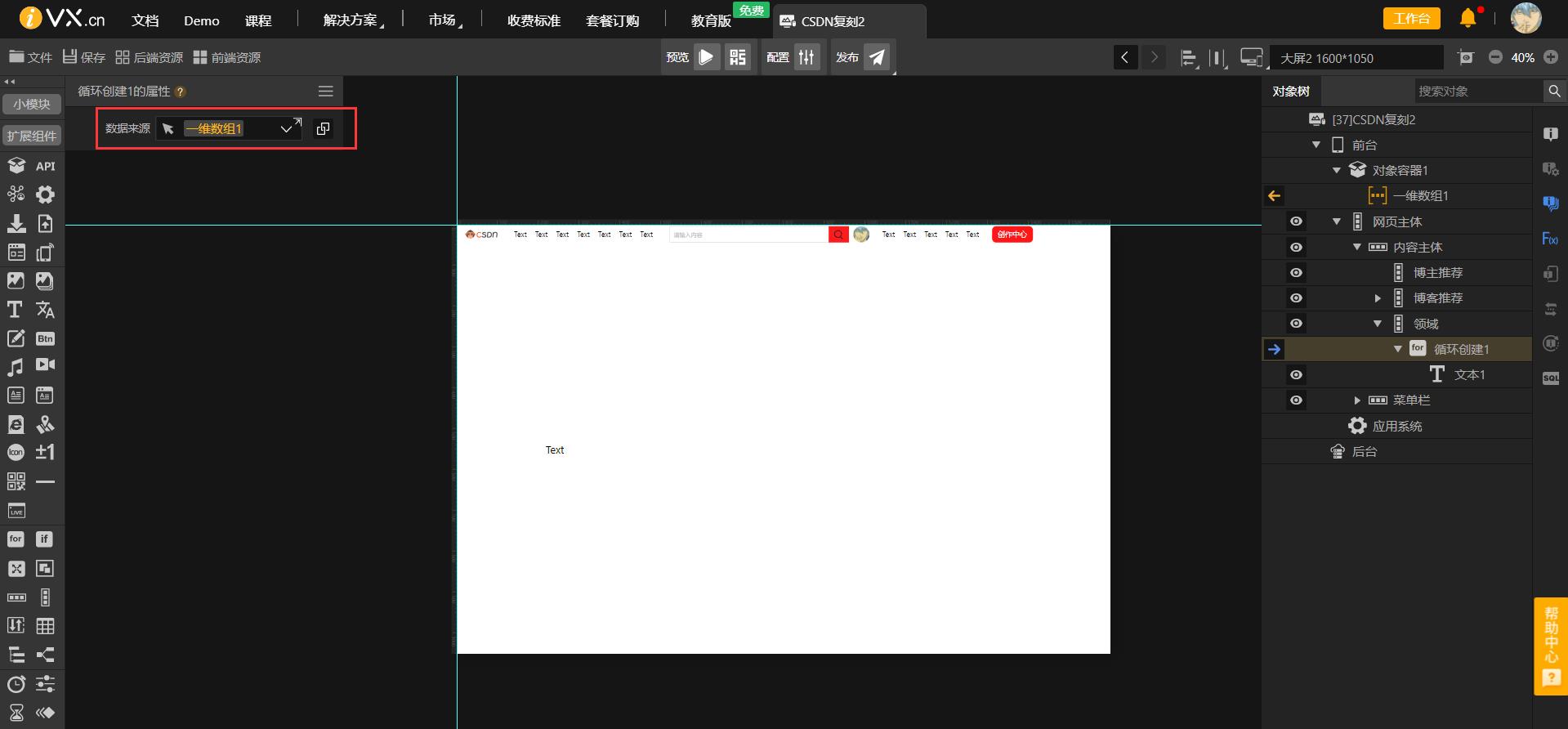Open the Fx panel on the right strip
The image size is (1568, 729).
(x=1550, y=239)
